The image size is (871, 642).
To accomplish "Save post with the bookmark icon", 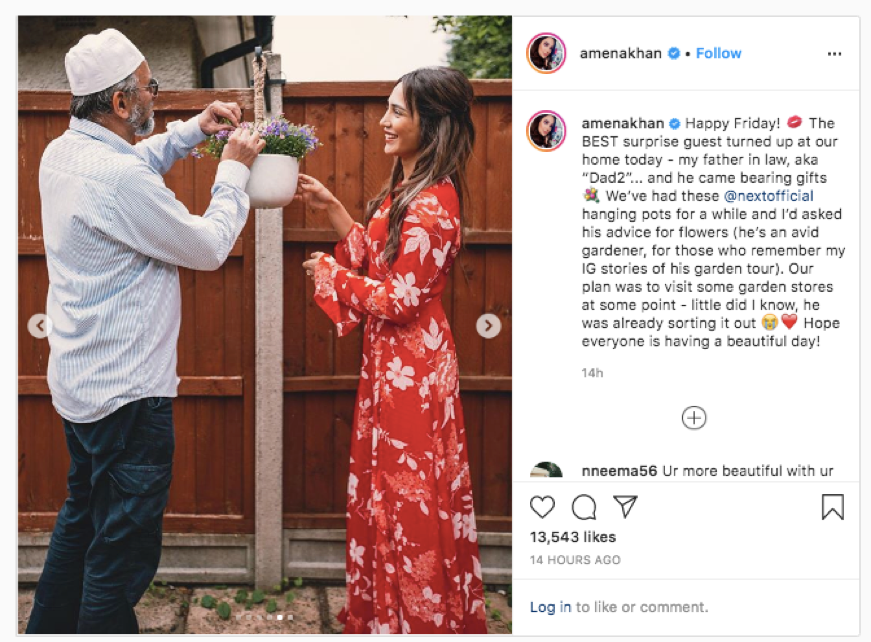I will (832, 506).
